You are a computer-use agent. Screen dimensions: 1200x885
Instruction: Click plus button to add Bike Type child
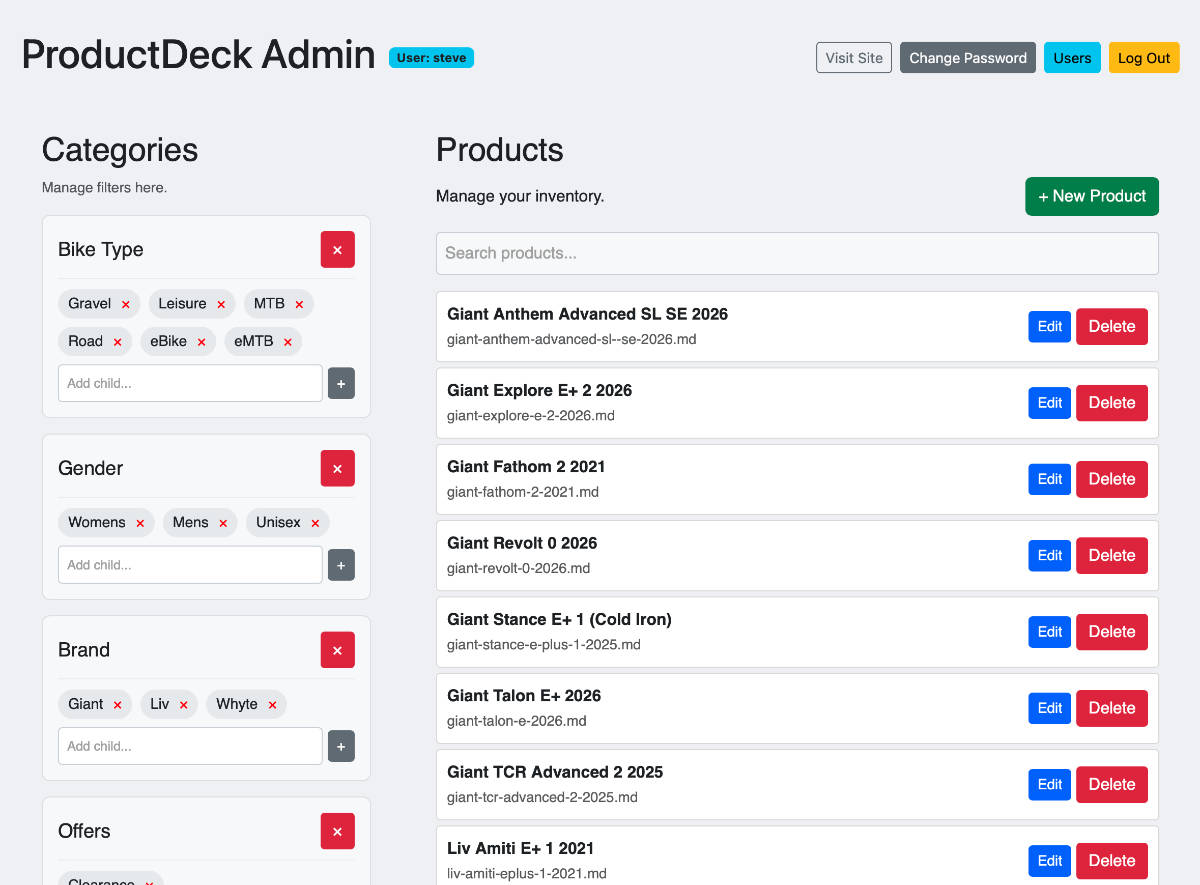click(x=341, y=383)
